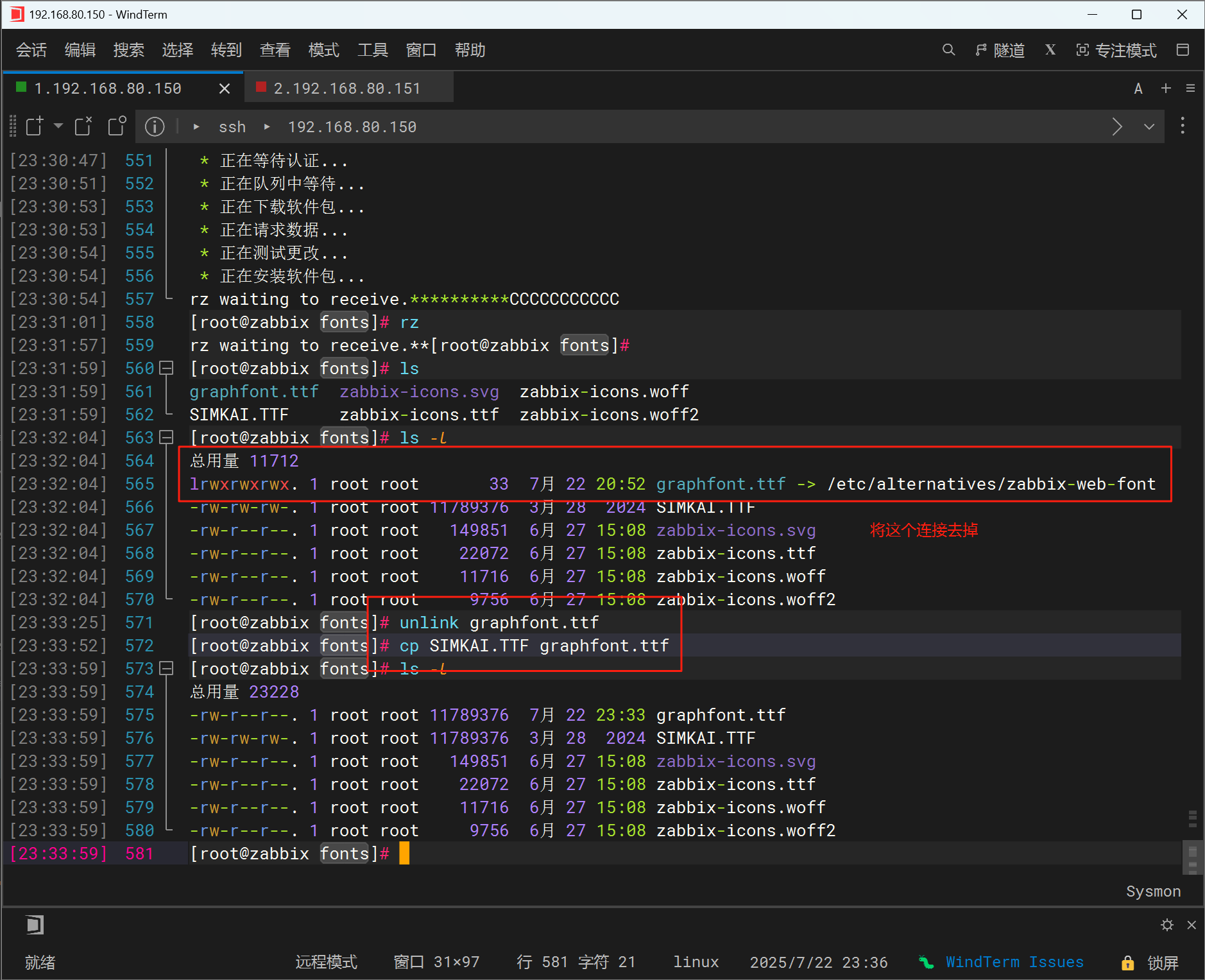Open the 窗口 menu
The height and width of the screenshot is (980, 1205).
[x=422, y=50]
